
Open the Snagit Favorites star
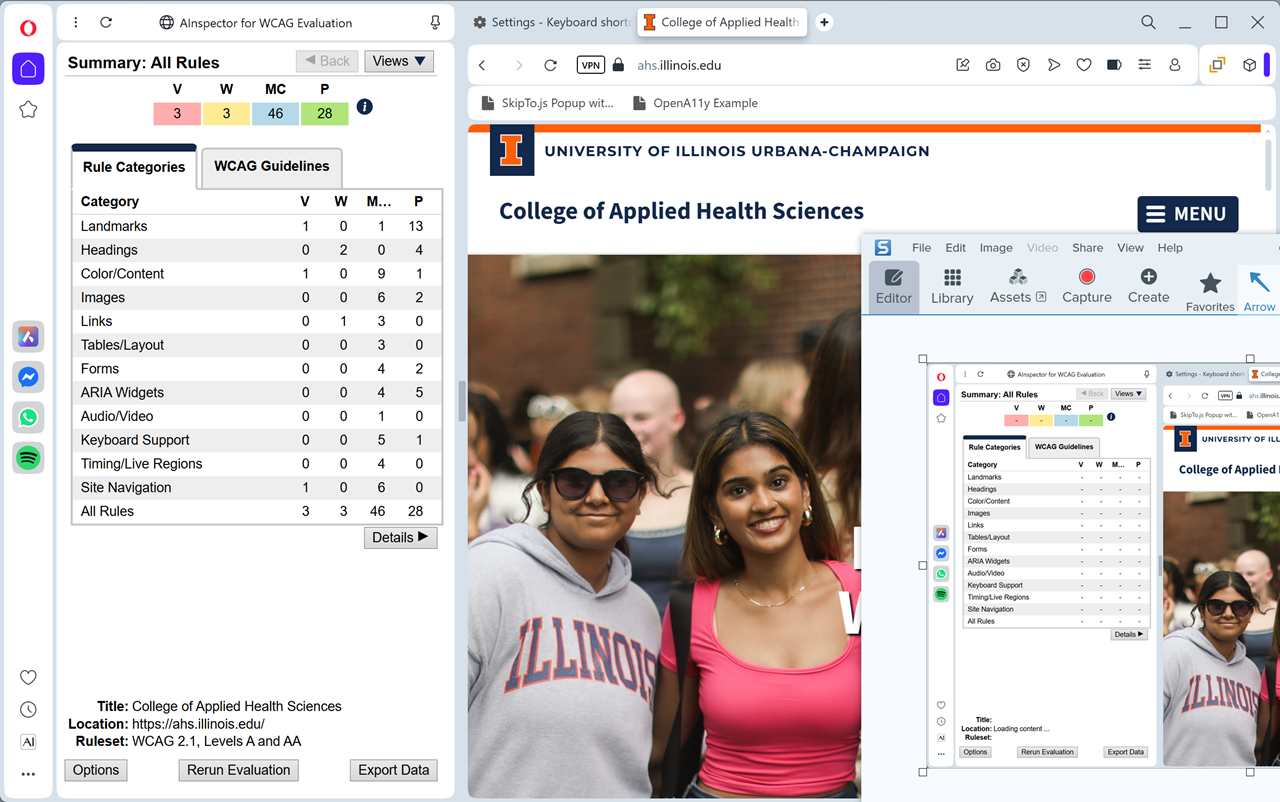point(1210,290)
